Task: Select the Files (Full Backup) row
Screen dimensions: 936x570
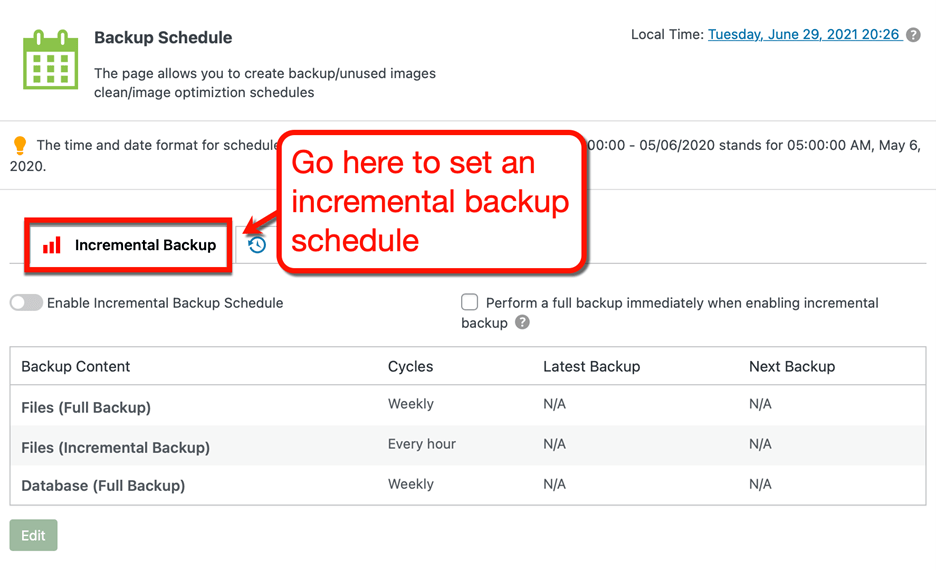Action: (468, 405)
